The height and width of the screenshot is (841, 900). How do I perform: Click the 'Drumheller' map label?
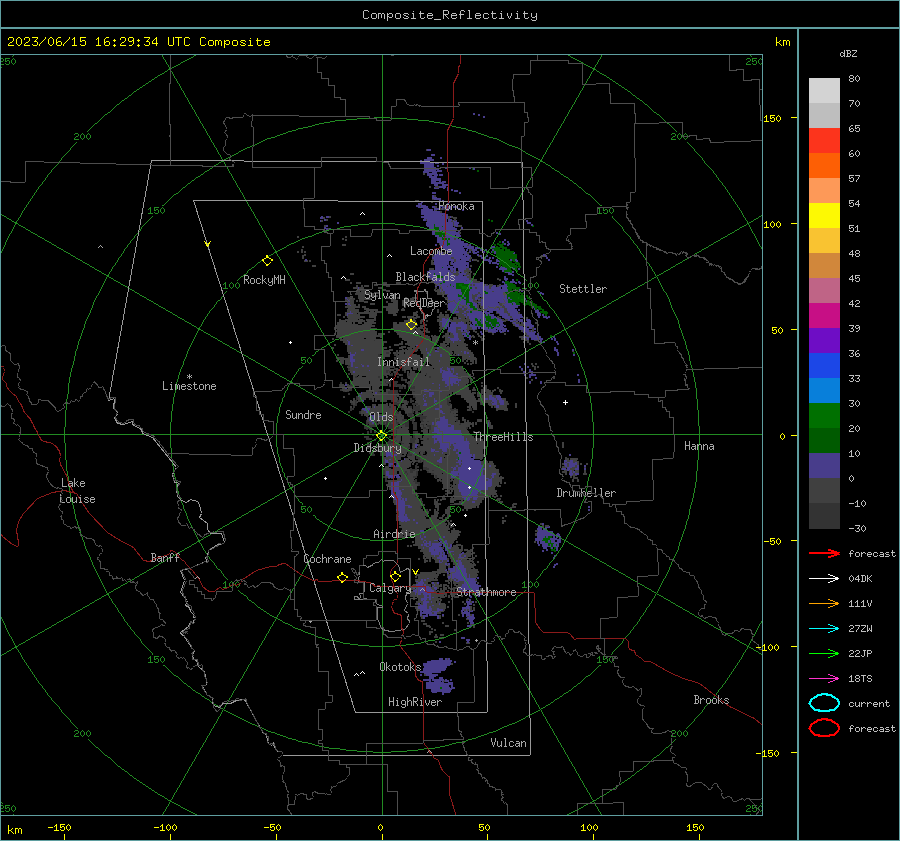(586, 493)
